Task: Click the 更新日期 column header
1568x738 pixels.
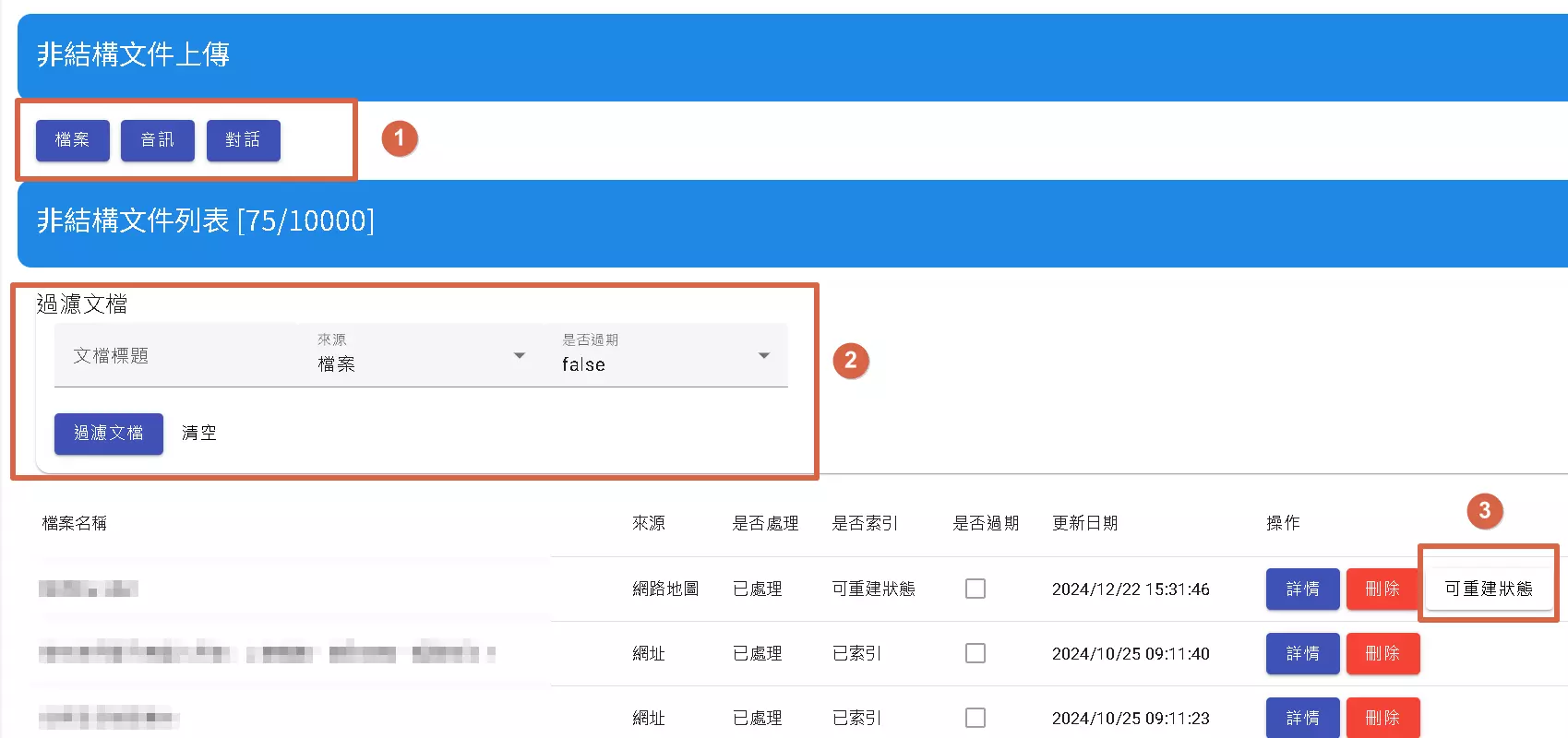Action: pyautogui.click(x=1084, y=523)
